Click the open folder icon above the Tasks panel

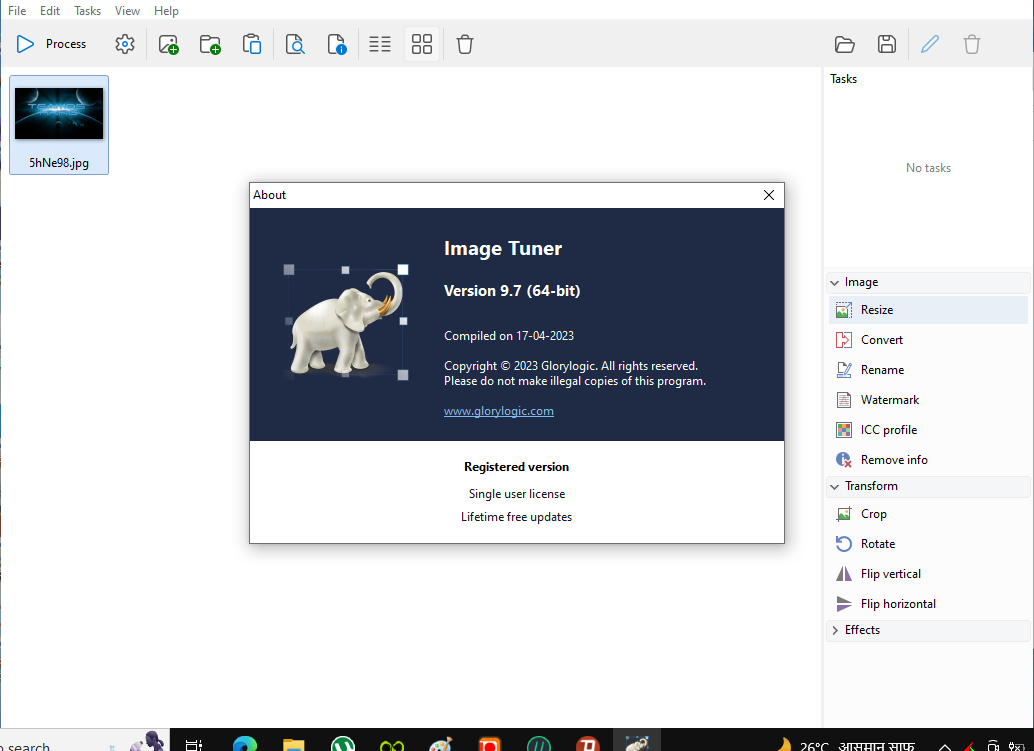(845, 44)
